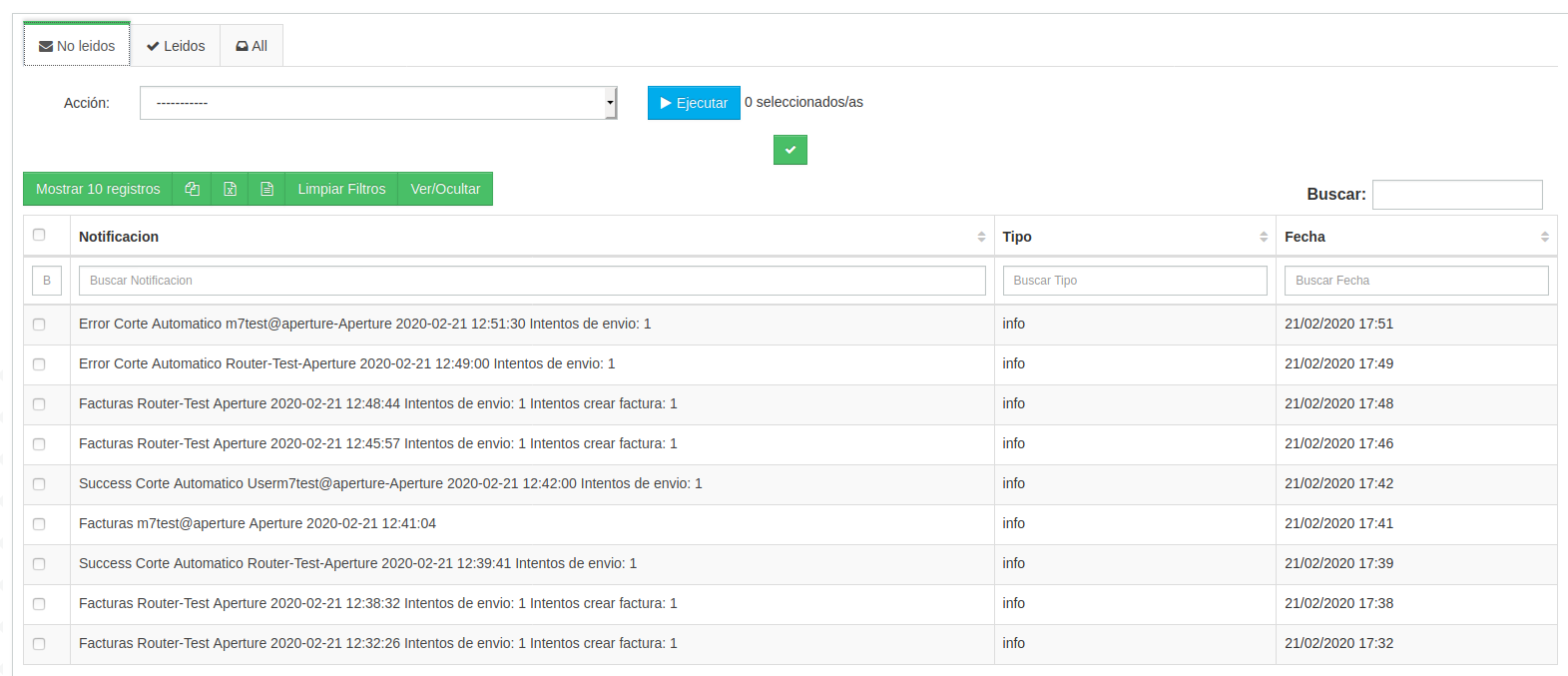Expand the Mostrar 10 registros menu

[98, 189]
